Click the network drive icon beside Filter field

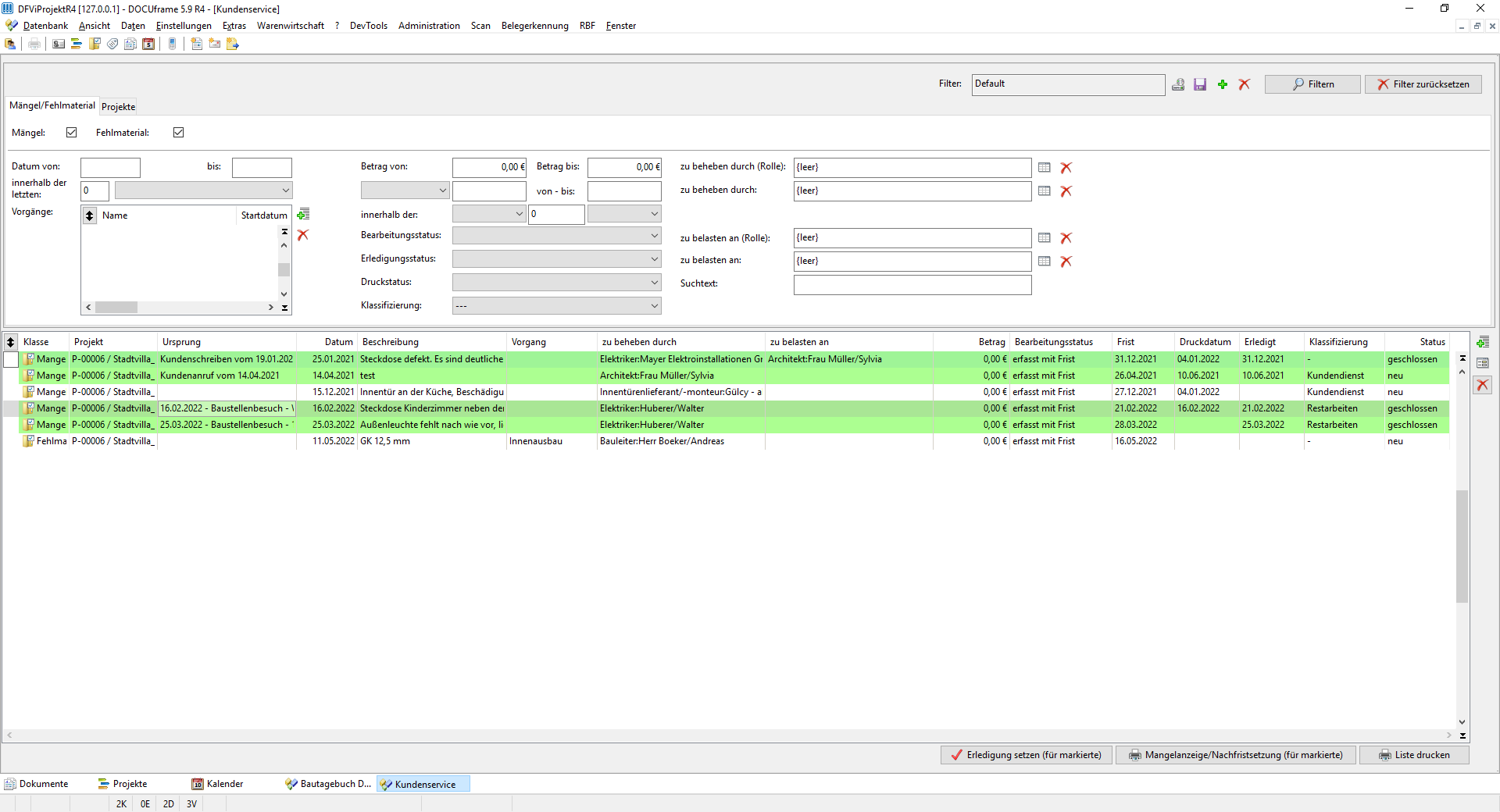[x=1178, y=84]
